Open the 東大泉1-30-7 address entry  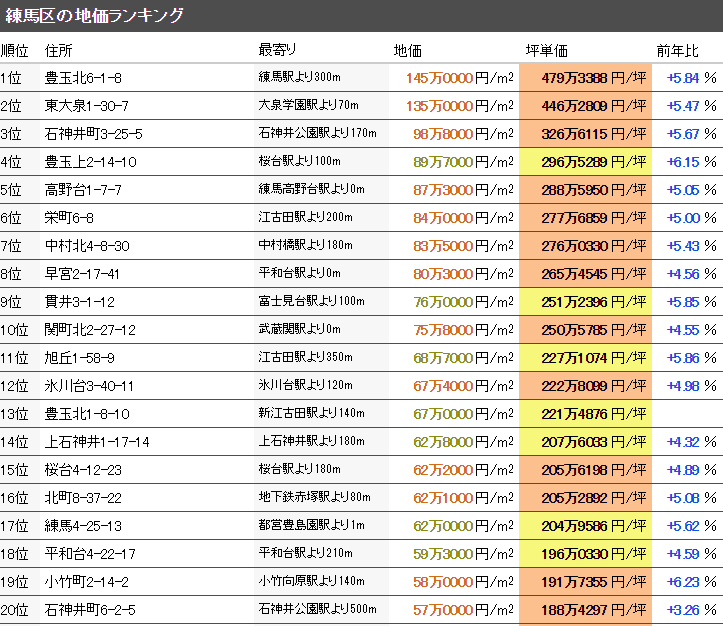(87, 106)
